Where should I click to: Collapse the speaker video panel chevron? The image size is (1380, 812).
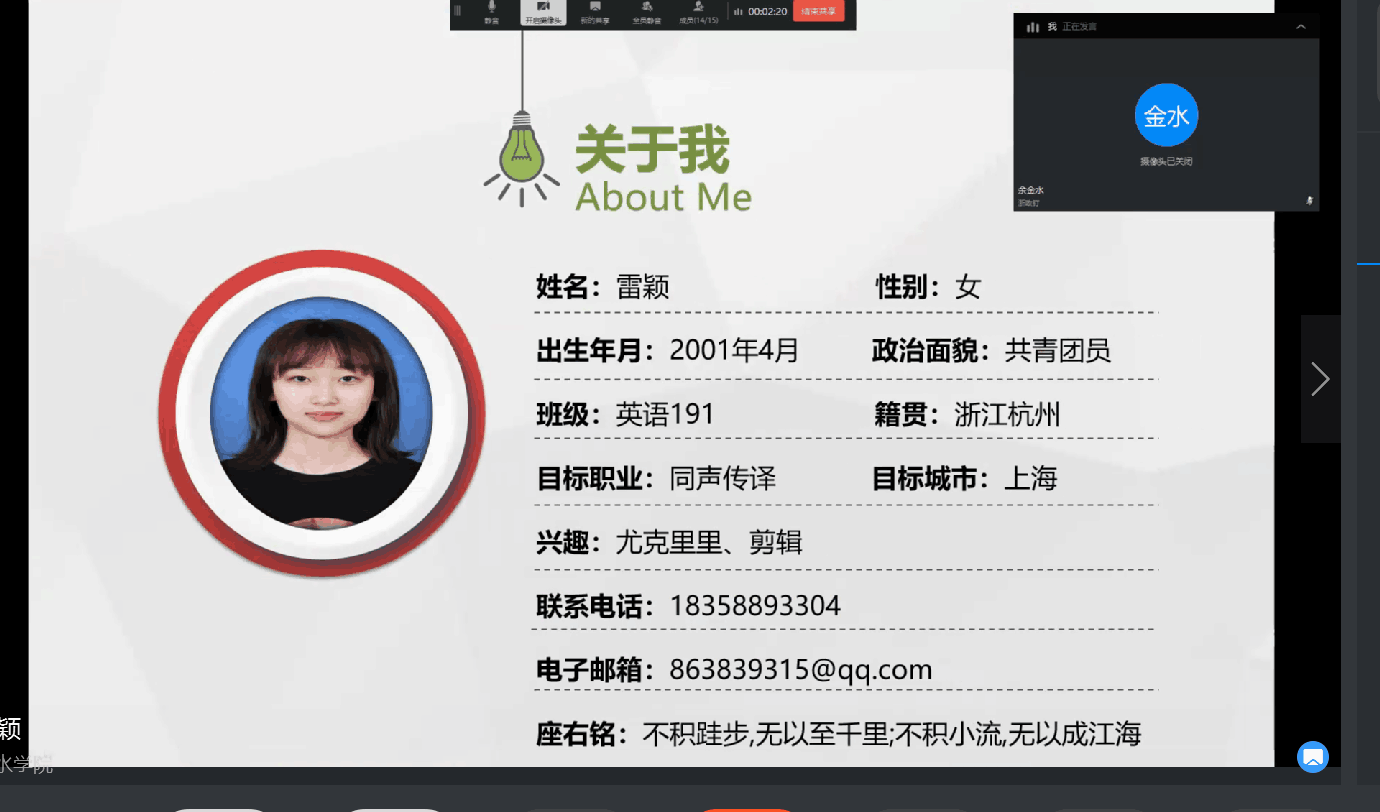(1300, 27)
